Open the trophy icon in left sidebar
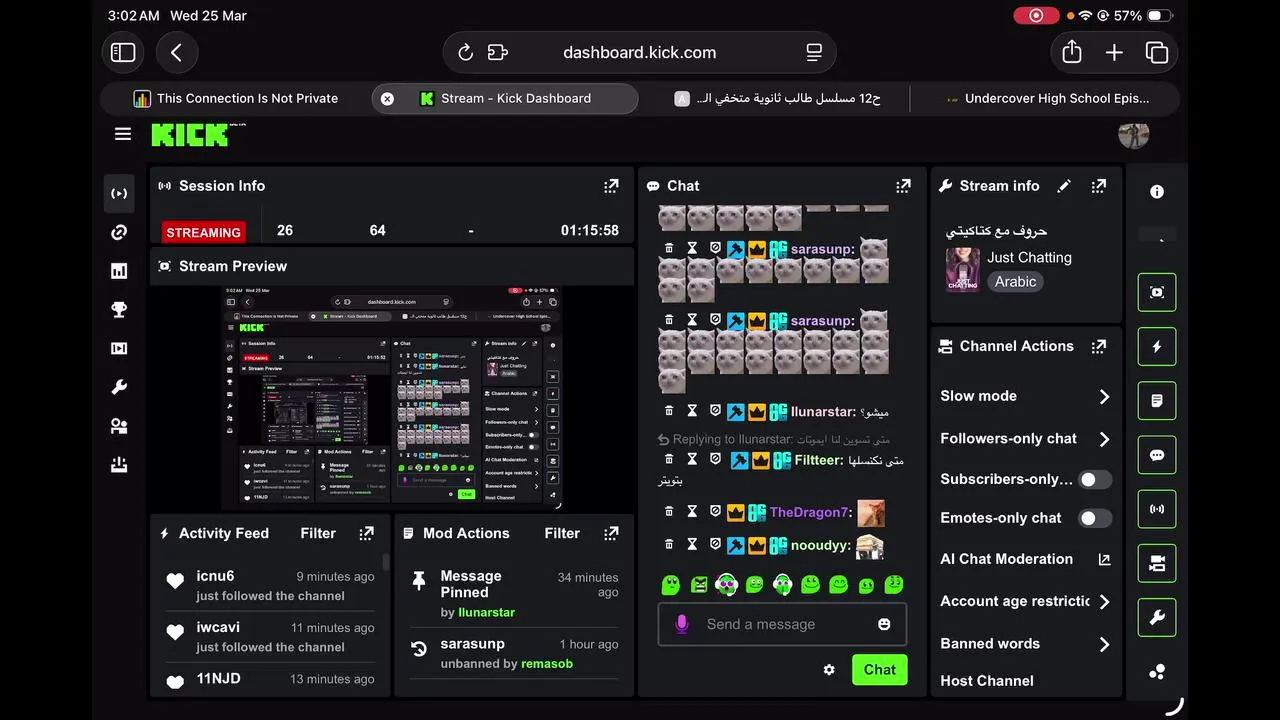 (119, 310)
